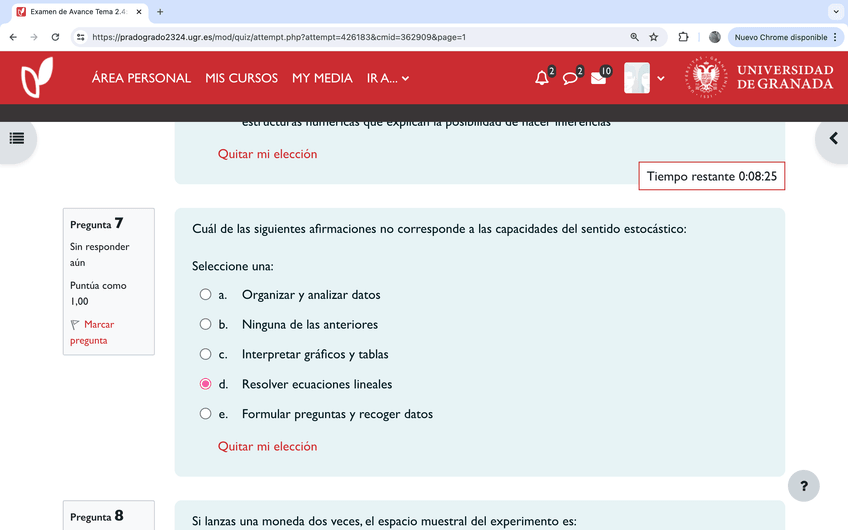Click the Pregunta 8 heading
The image size is (848, 530).
pos(97,516)
